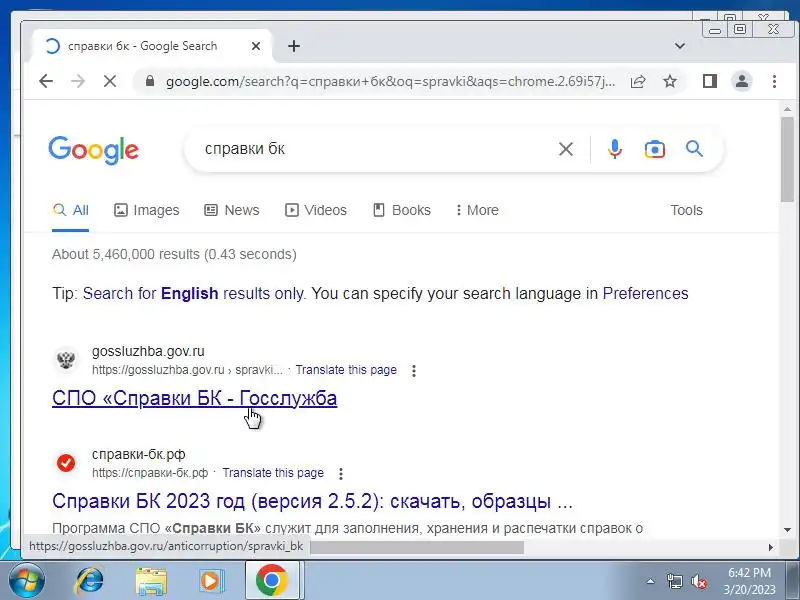Search by image with camera icon

tap(655, 149)
